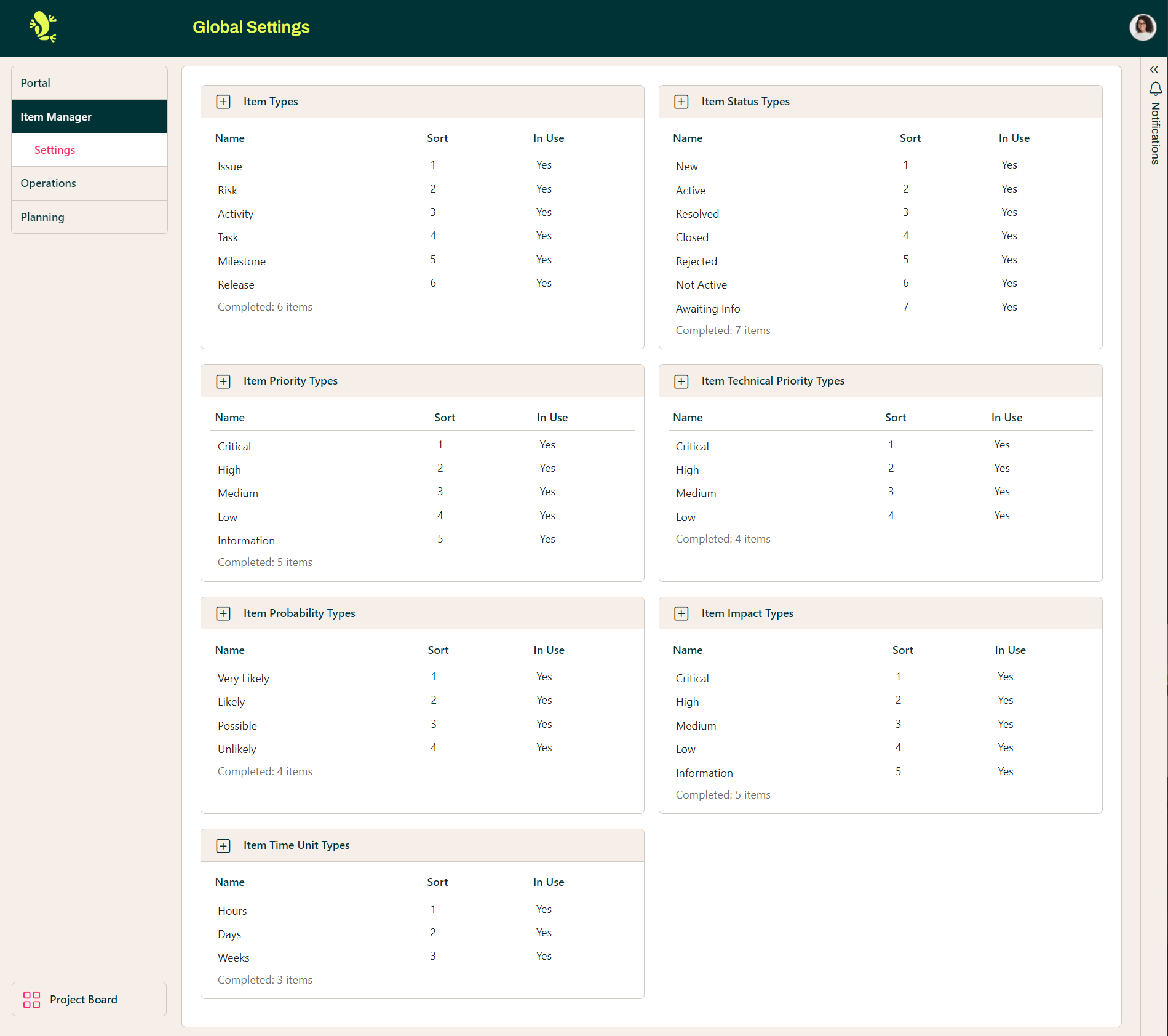Add a new Item Priority Type
The image size is (1168, 1036).
[223, 381]
